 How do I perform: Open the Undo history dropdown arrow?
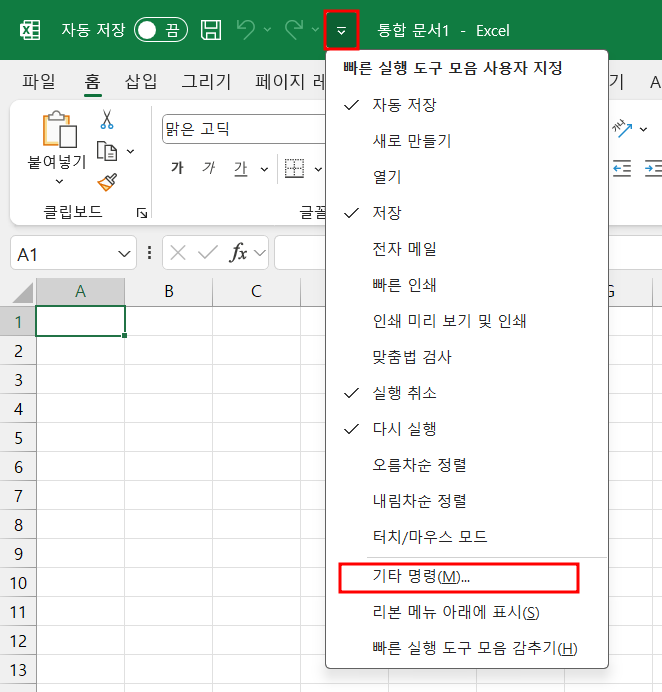[x=267, y=30]
